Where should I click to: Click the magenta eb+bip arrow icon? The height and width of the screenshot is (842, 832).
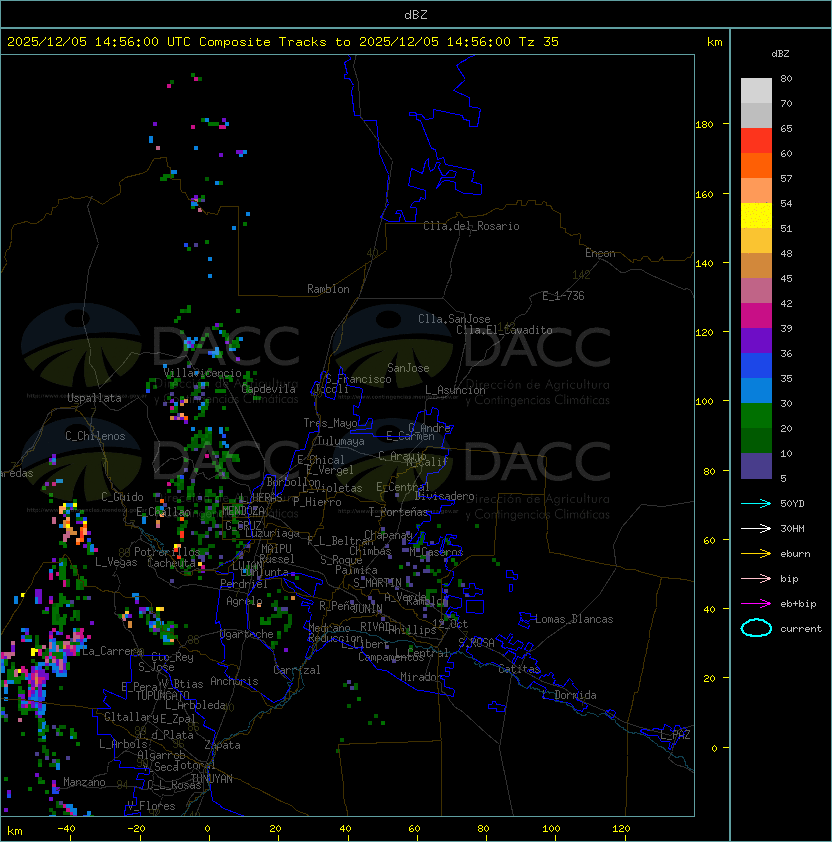[x=756, y=604]
